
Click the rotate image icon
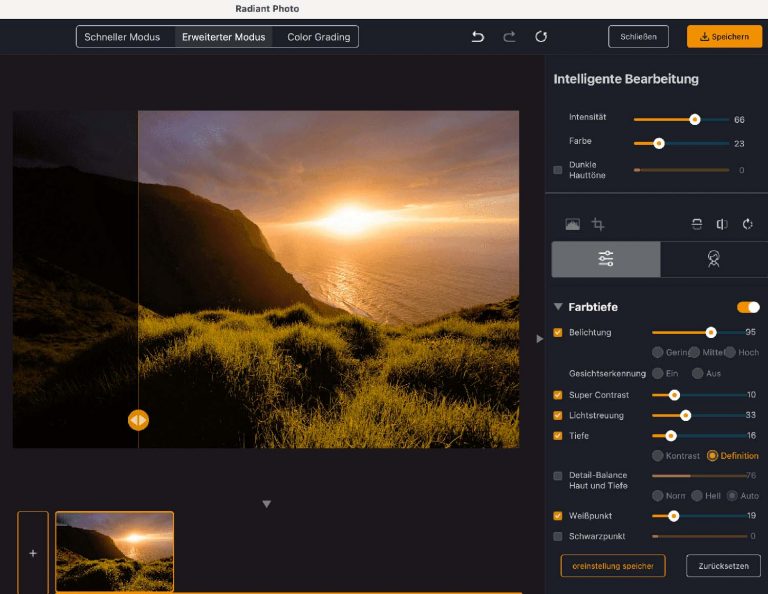(747, 225)
